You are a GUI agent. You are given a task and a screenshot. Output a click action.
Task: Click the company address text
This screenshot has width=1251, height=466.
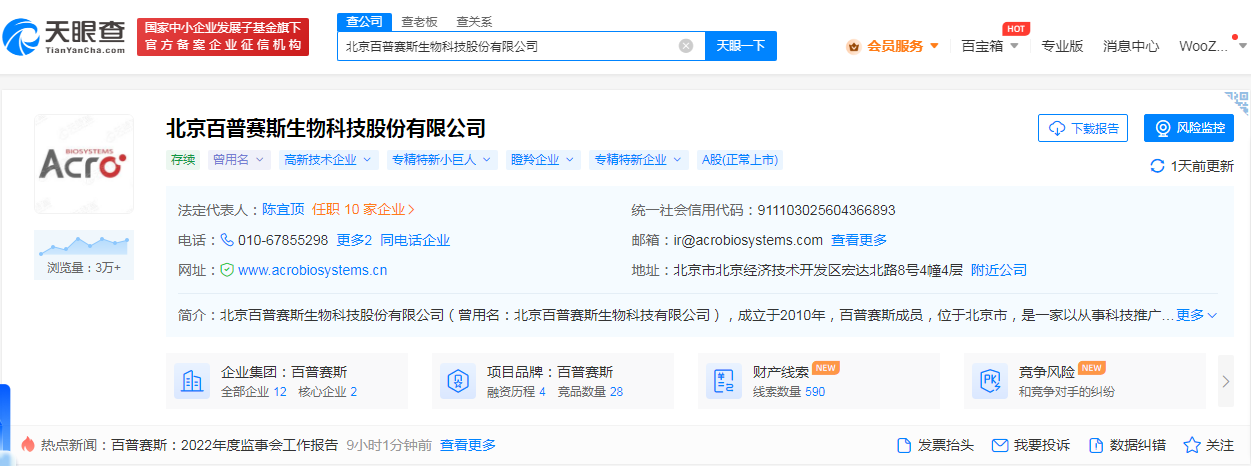[818, 270]
